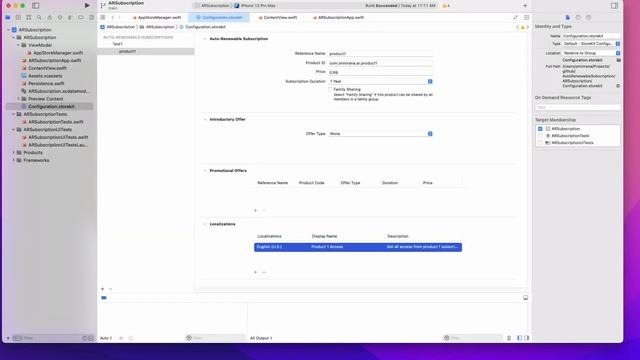
Task: Open the Source Control navigator icon
Action: point(18,18)
